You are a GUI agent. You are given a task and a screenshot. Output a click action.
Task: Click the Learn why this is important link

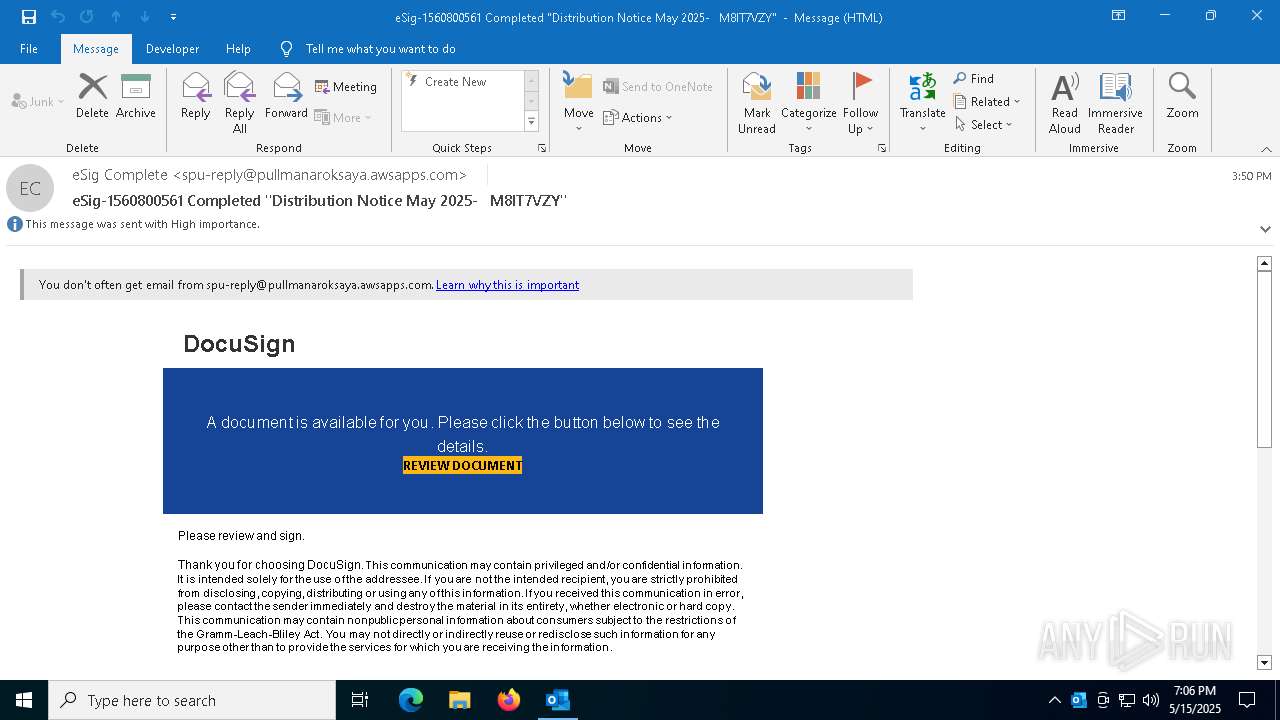coord(507,285)
